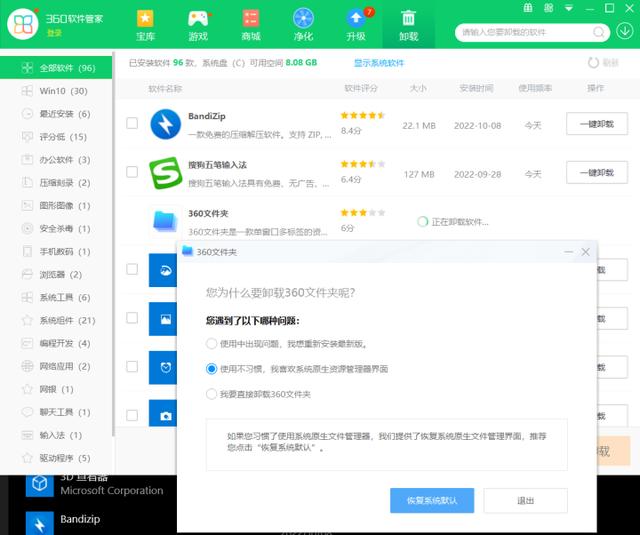640x535 pixels.
Task: Select the 安全杀毒 (1) category
Action: (56, 229)
